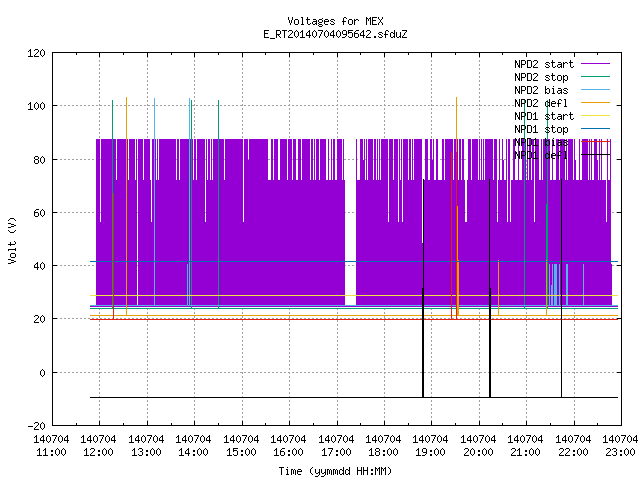640x480 pixels.
Task: Click the 'NPD2 start' legend label
Action: (x=544, y=64)
